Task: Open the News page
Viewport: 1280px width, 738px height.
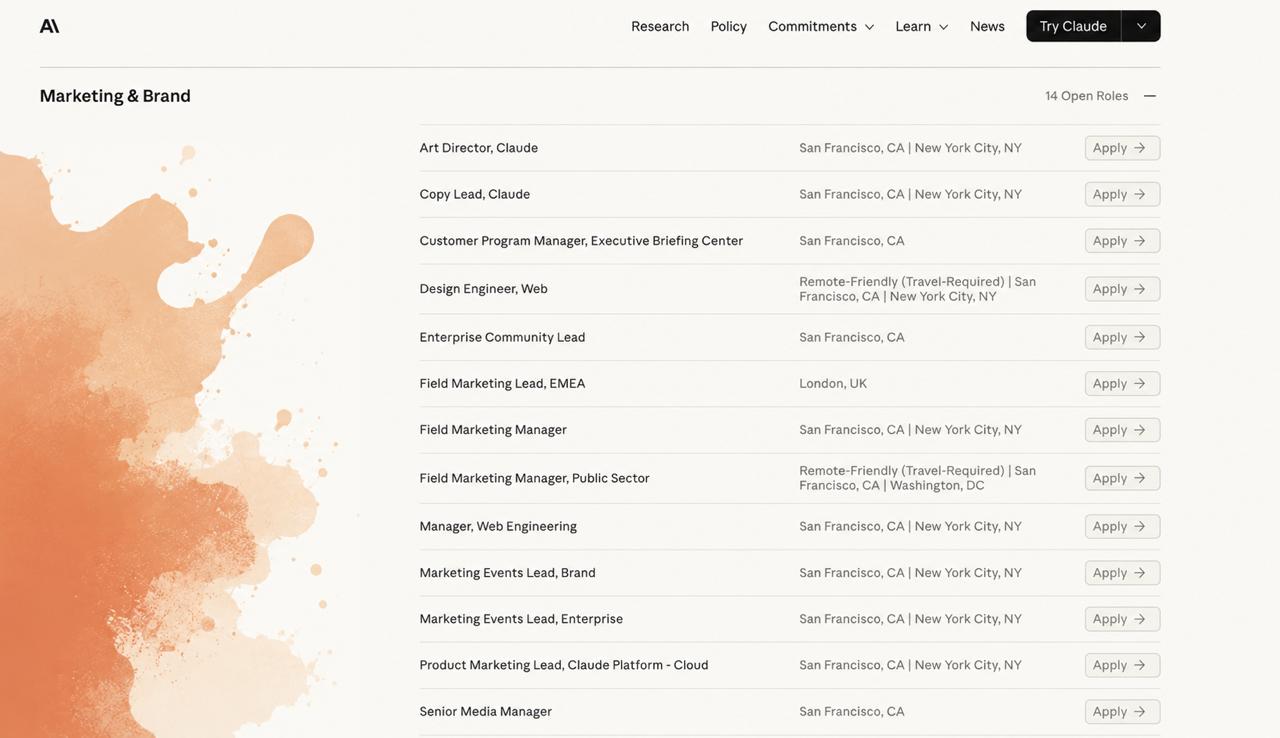Action: (x=987, y=26)
